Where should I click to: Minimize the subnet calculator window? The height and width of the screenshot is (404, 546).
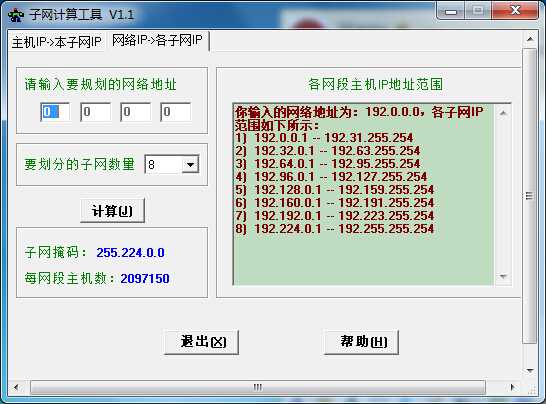451,11
